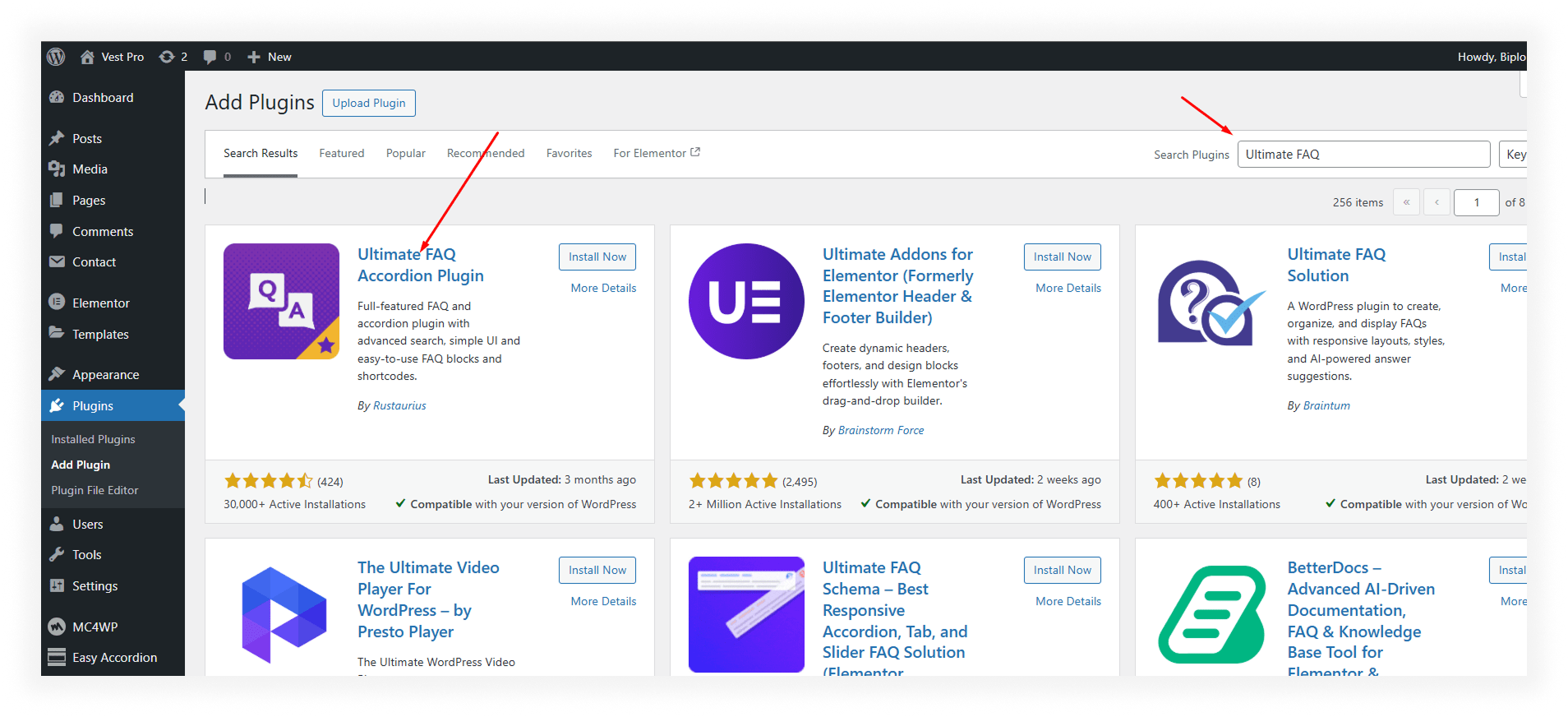The height and width of the screenshot is (717, 1568).
Task: Open the Ultimate FAQ Solution title link
Action: tap(1336, 265)
